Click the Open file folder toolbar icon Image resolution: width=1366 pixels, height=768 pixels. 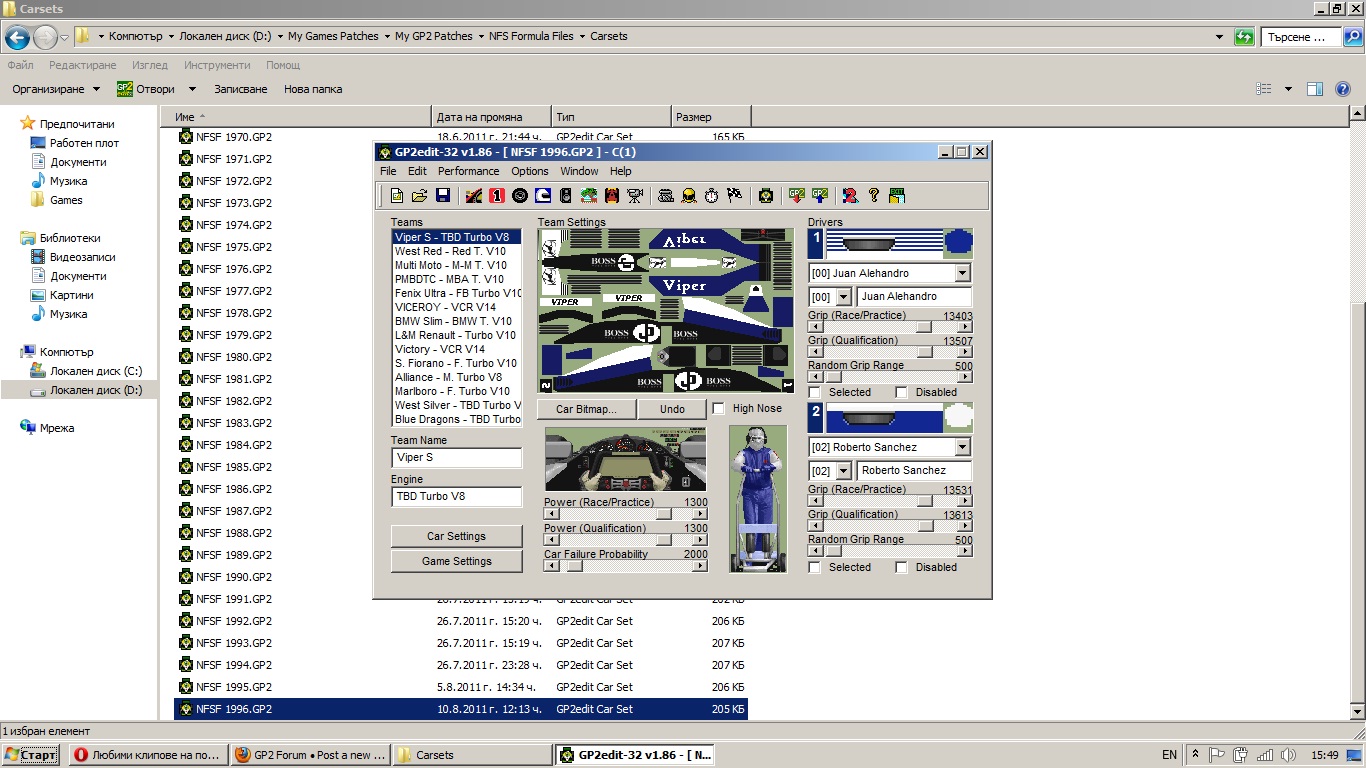tap(420, 196)
